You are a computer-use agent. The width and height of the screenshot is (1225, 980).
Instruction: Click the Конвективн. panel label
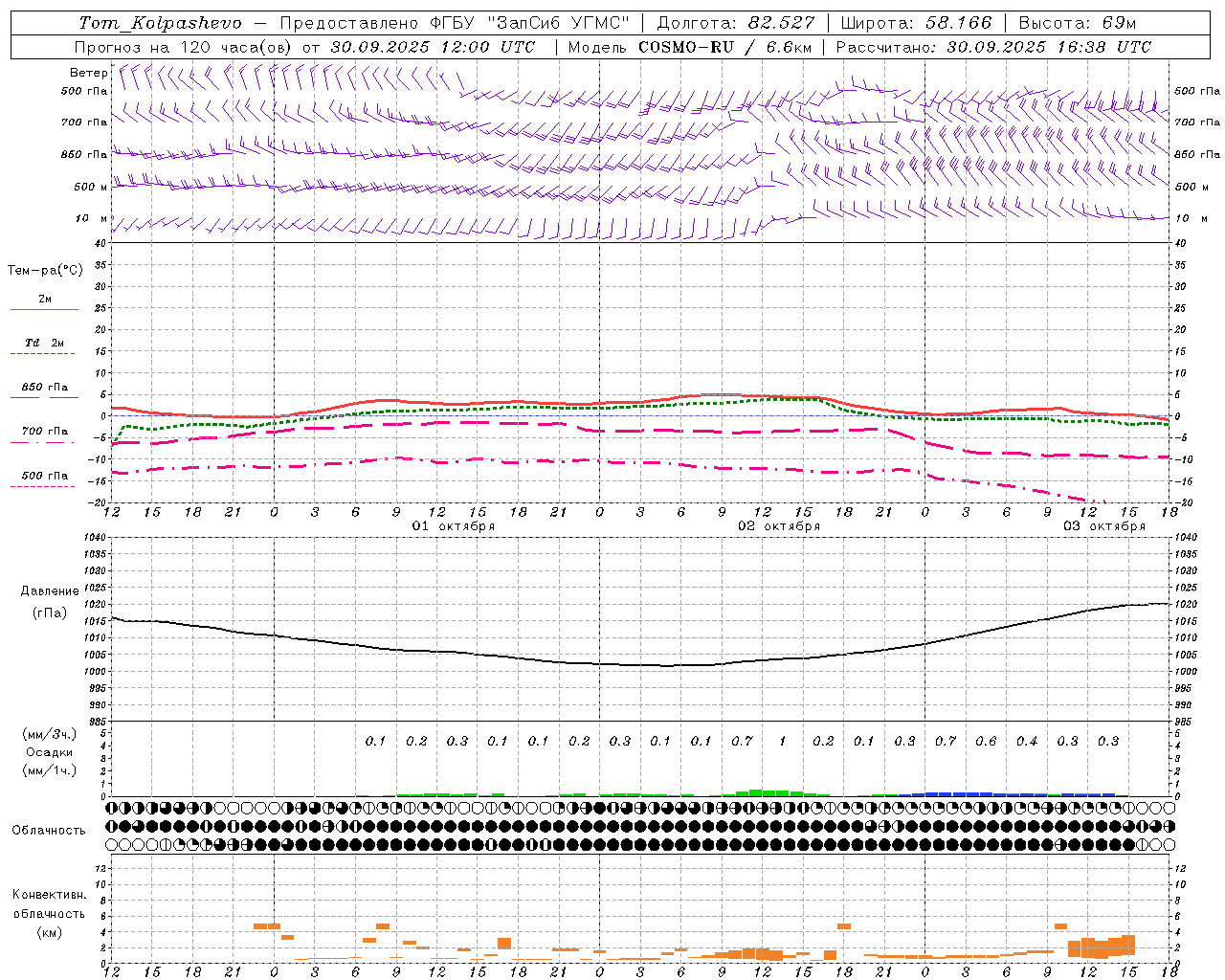coord(50,895)
